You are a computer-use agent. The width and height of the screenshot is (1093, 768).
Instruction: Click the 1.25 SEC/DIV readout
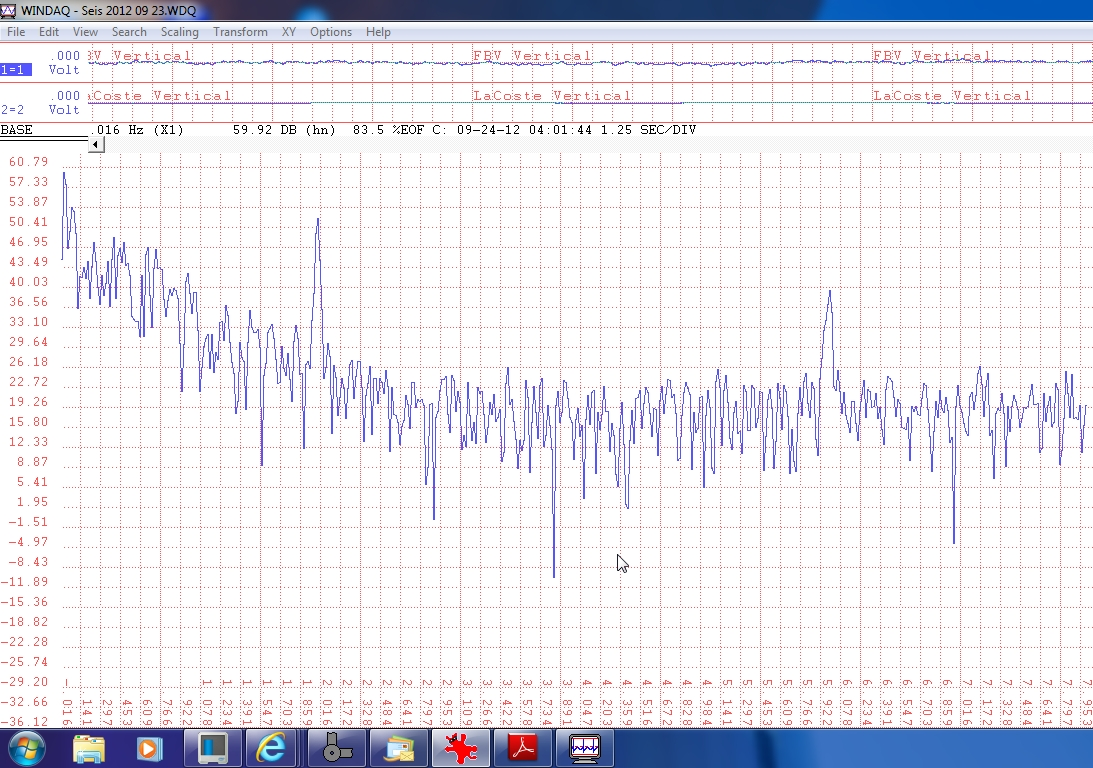point(648,130)
